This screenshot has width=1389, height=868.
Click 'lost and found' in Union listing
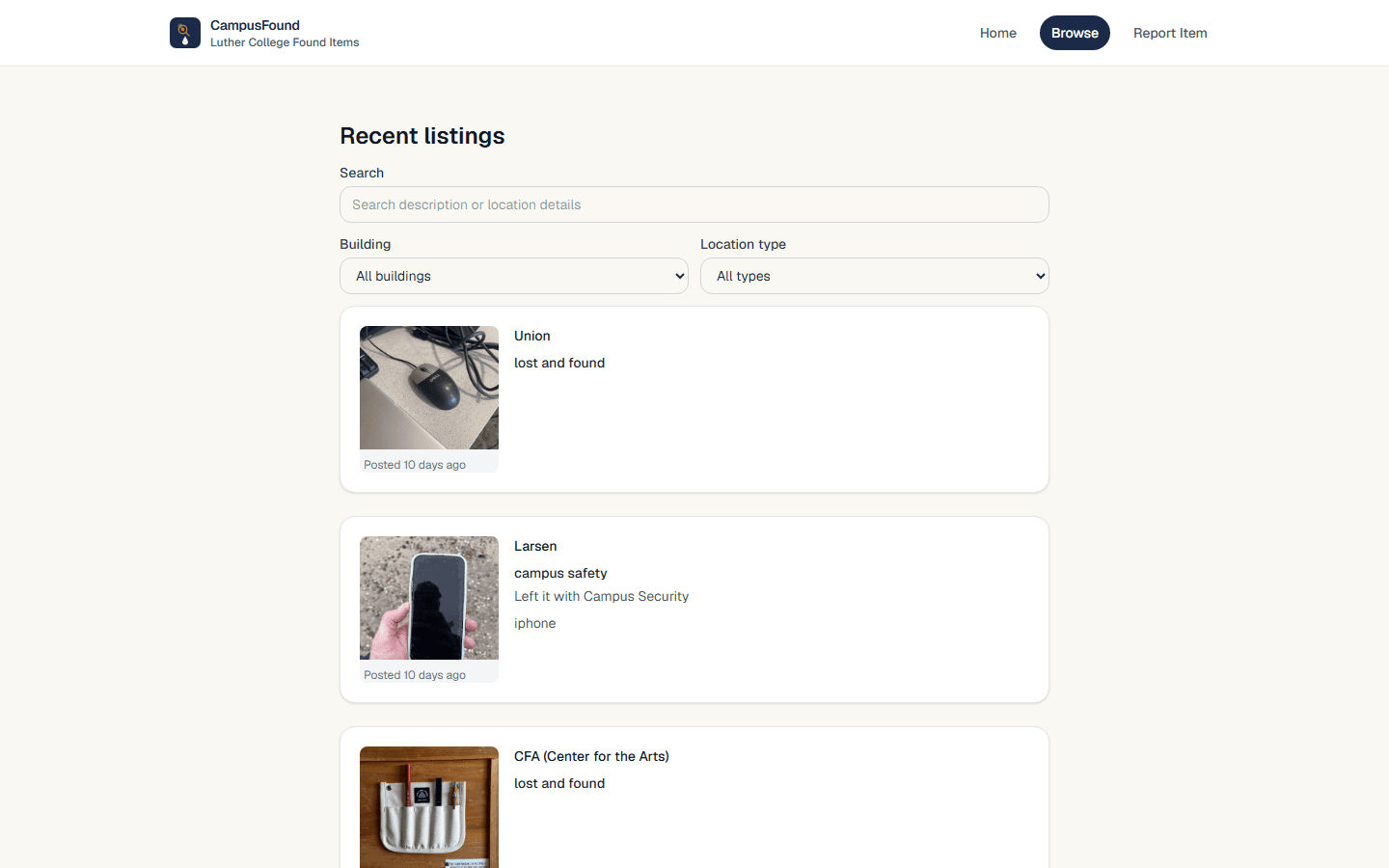pos(559,363)
